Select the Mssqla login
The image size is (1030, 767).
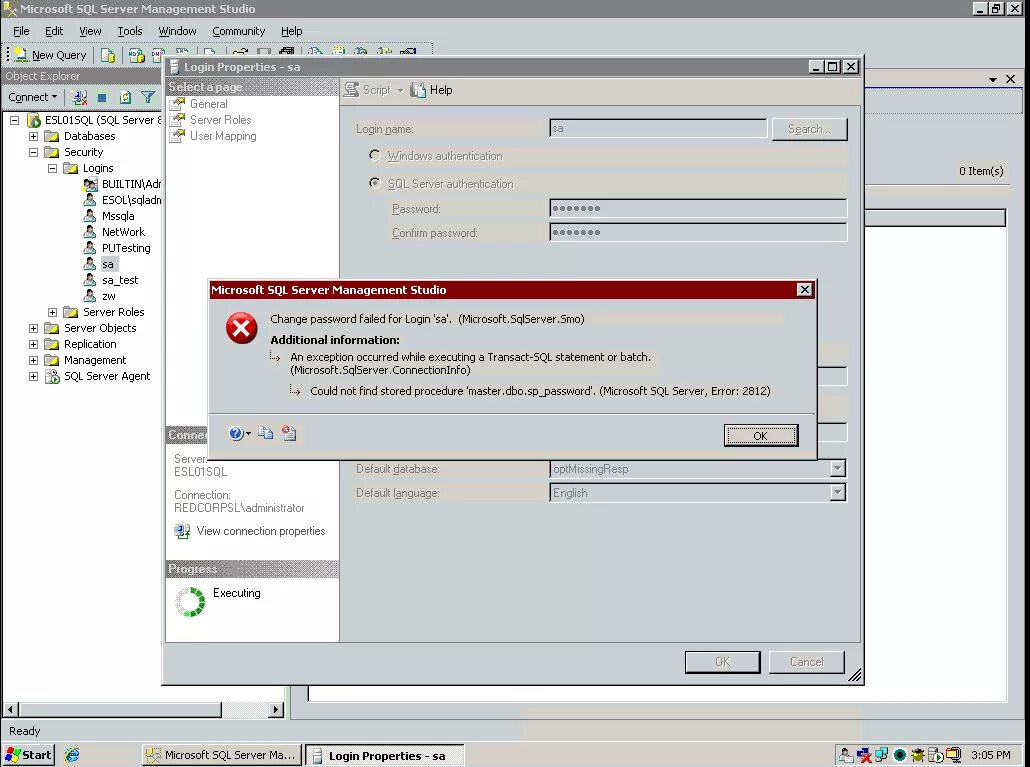point(118,216)
